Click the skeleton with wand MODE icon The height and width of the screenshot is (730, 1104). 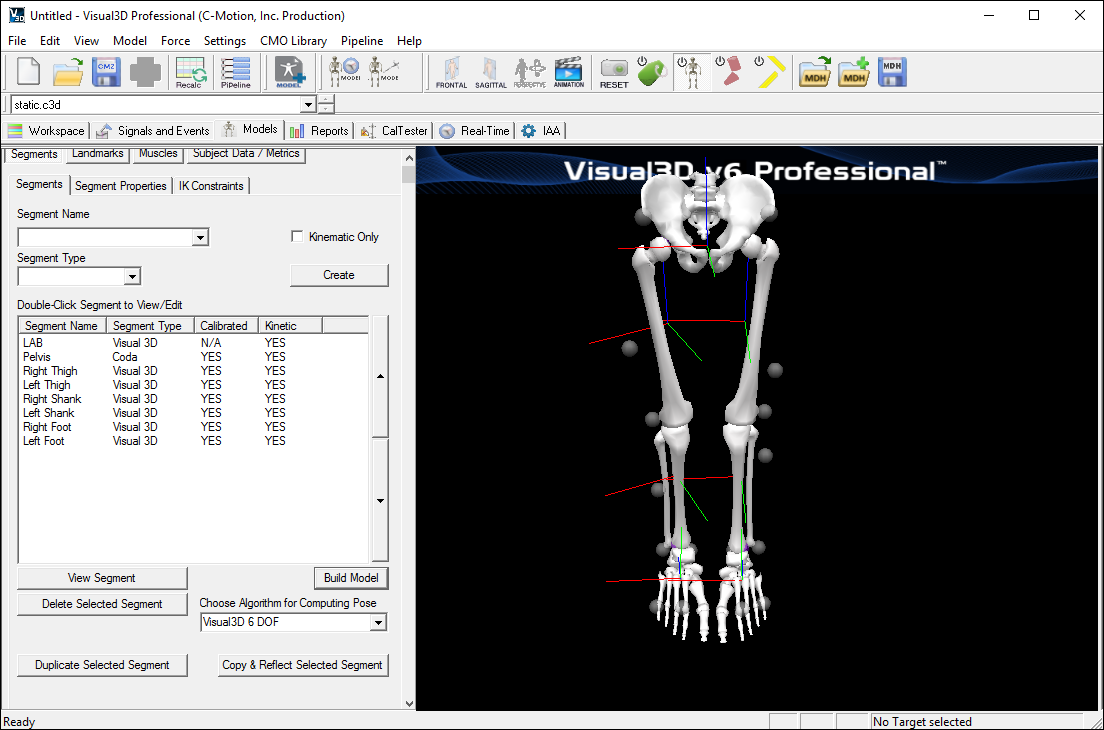coord(384,72)
